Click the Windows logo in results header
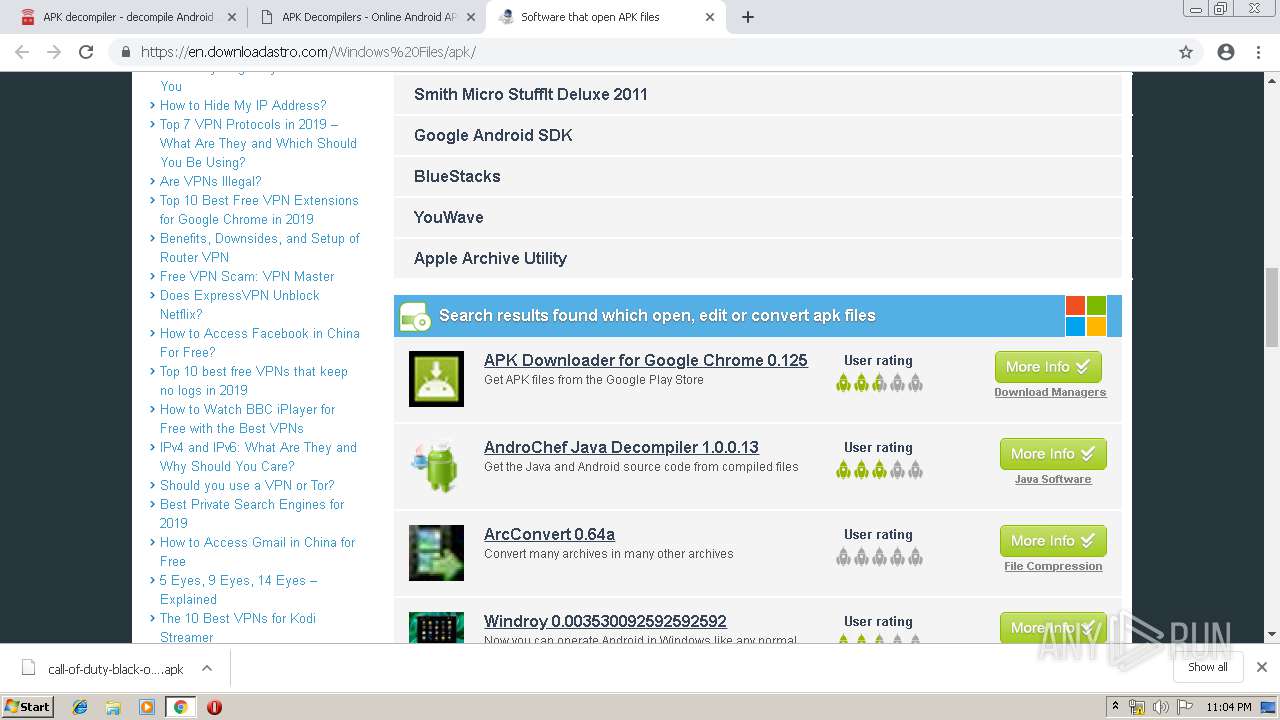Viewport: 1280px width, 720px height. 1086,316
